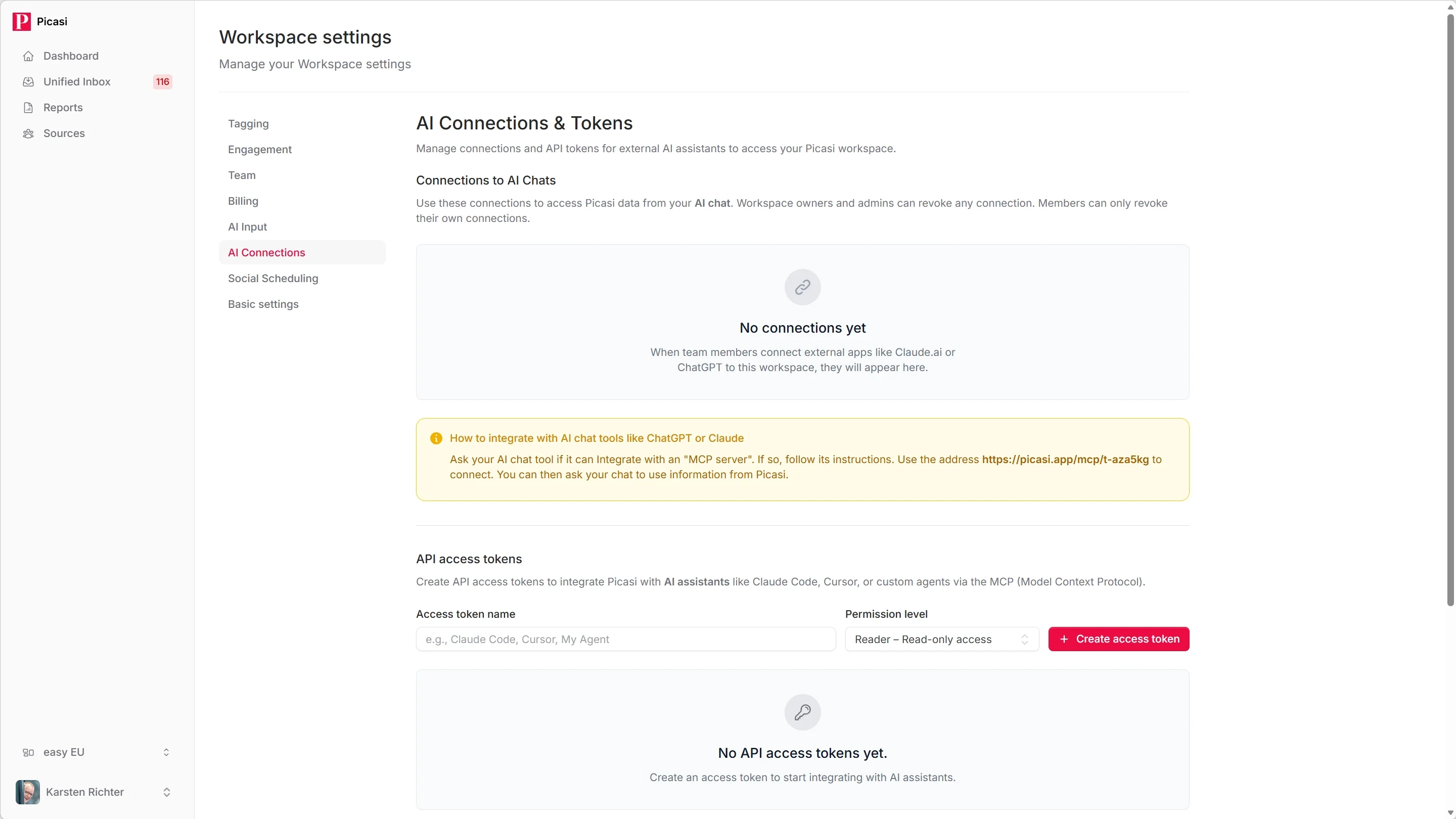Open the Reports section
The image size is (1456, 819).
coord(97,107)
